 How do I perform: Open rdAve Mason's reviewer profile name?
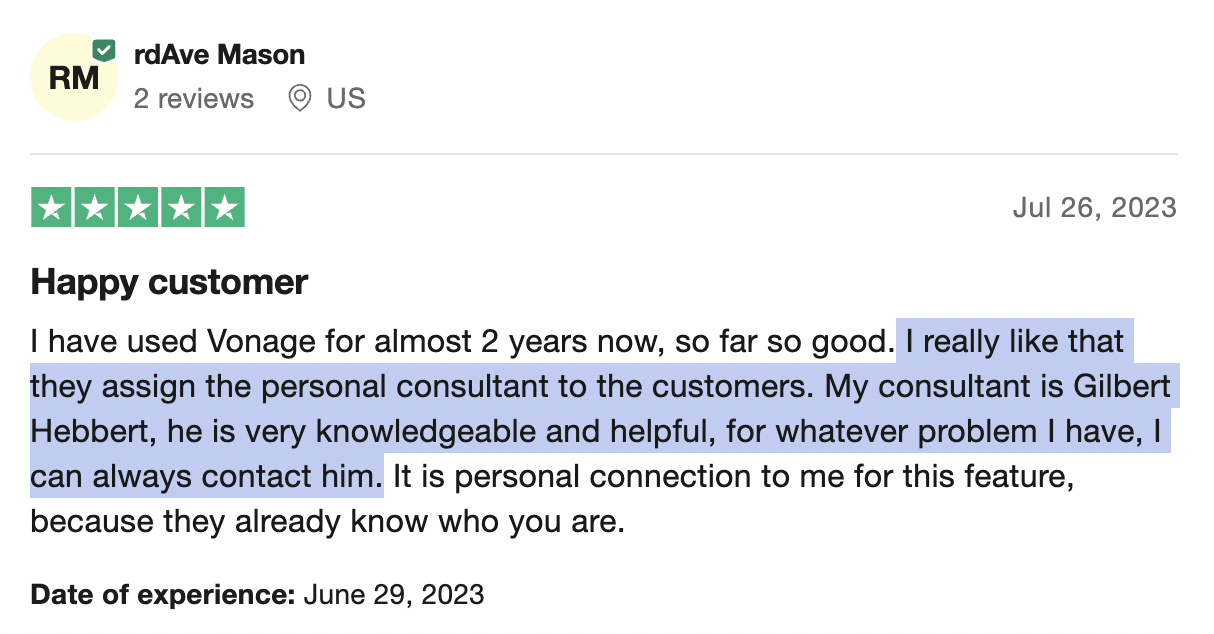[219, 54]
